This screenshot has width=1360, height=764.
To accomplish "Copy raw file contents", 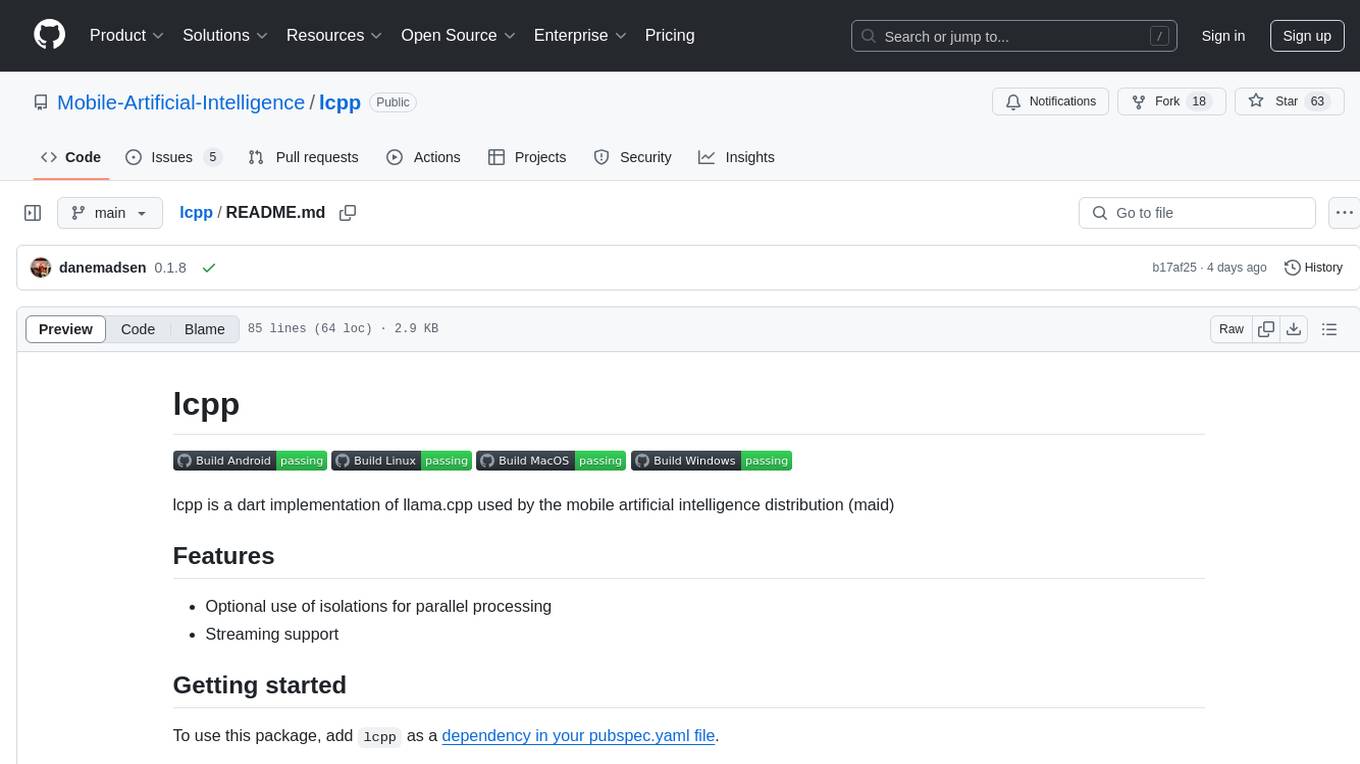I will click(1266, 329).
